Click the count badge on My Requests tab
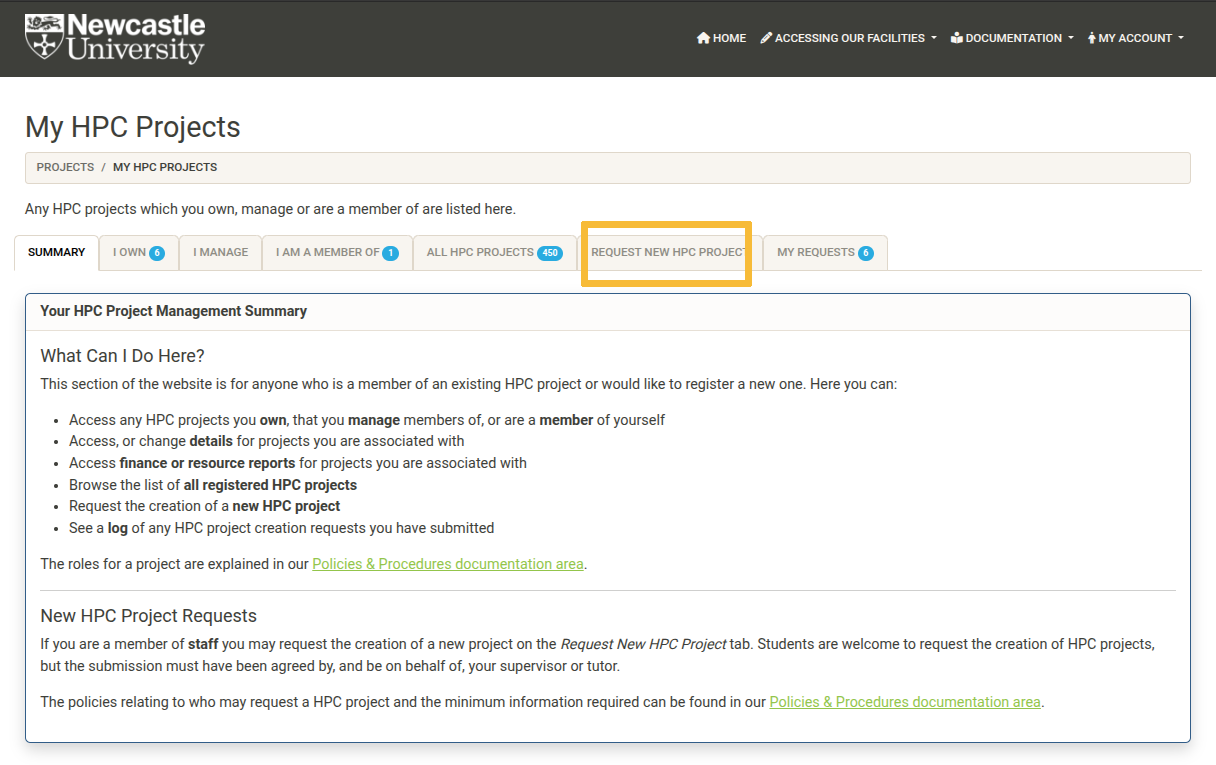 point(865,253)
